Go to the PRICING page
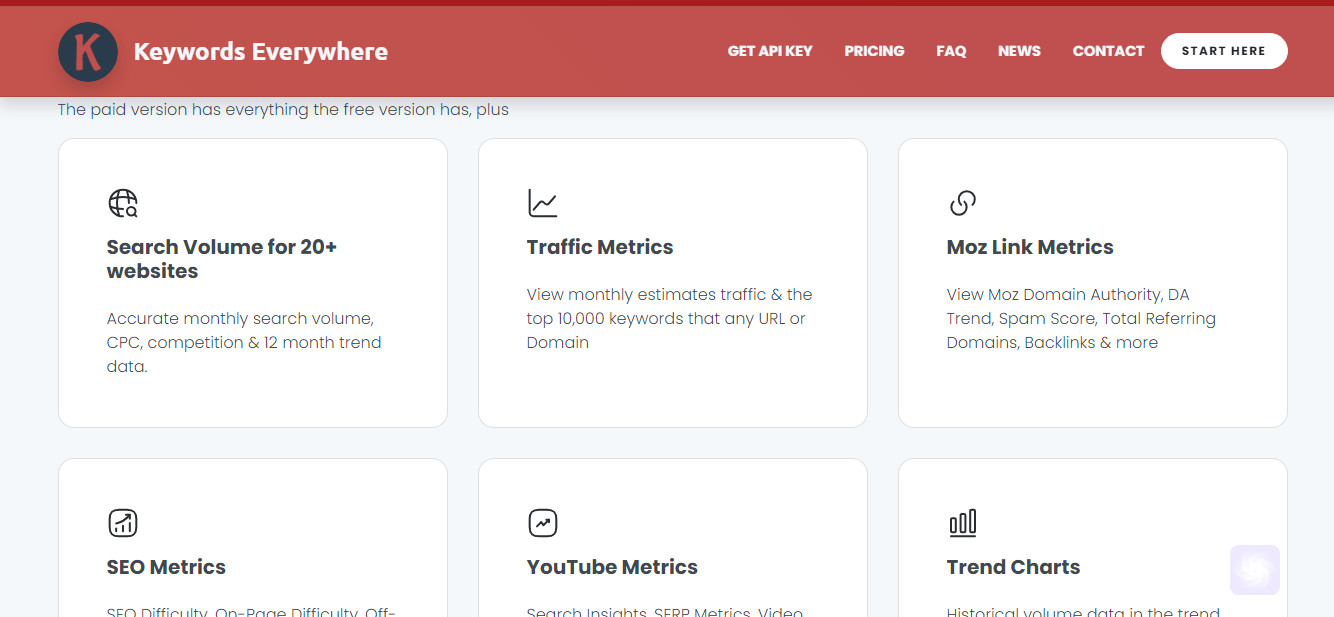The width and height of the screenshot is (1334, 617). 874,51
